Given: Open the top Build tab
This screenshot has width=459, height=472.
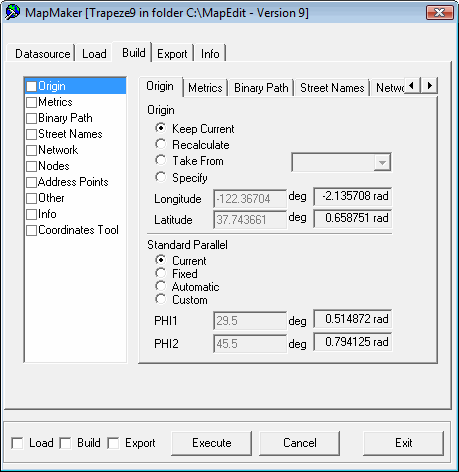Looking at the screenshot, I should (x=133, y=52).
